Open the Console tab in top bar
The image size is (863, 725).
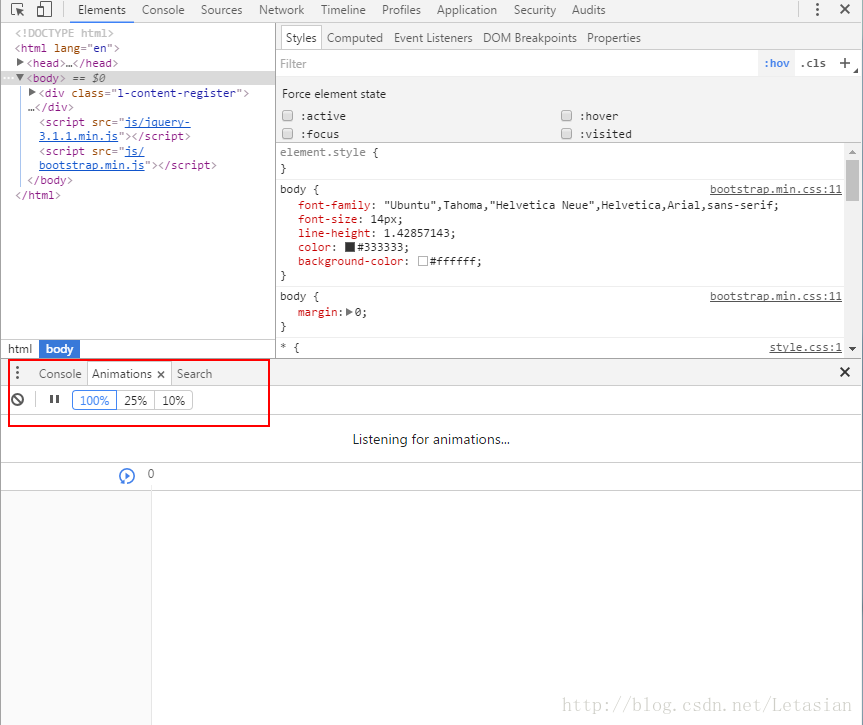(163, 10)
